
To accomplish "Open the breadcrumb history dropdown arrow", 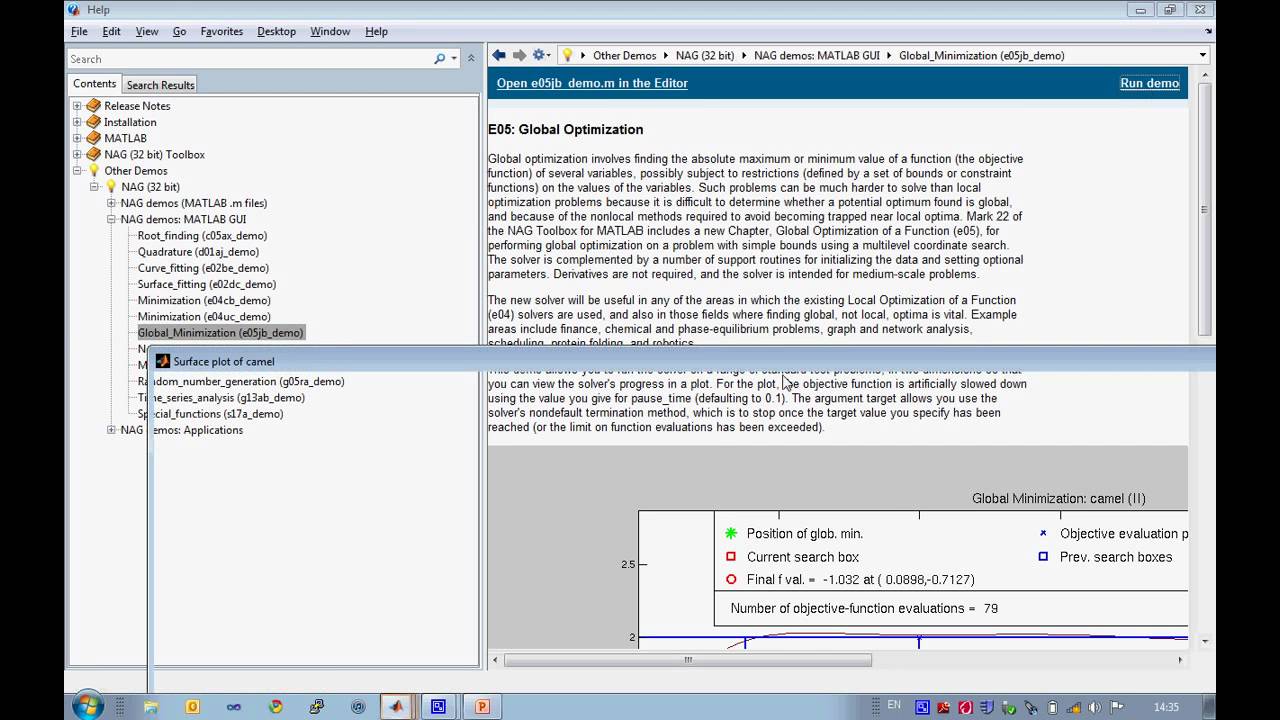I will [1202, 55].
